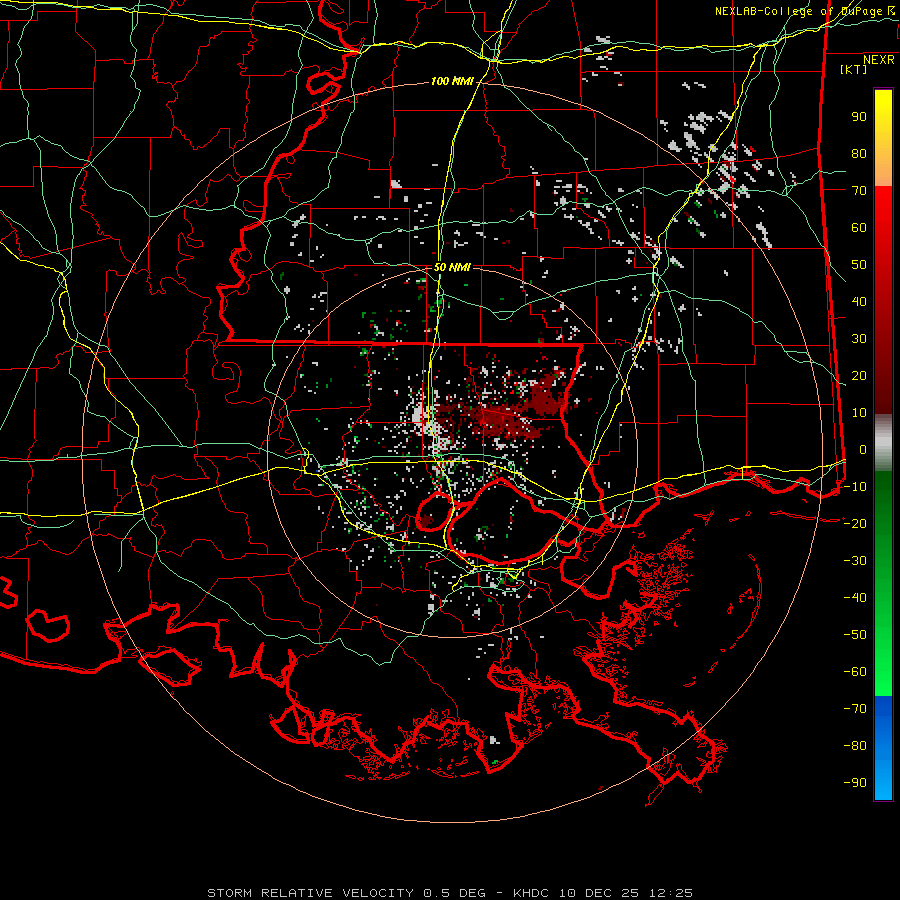900x900 pixels.
Task: Click the -90 value on velocity scale
Action: (855, 782)
